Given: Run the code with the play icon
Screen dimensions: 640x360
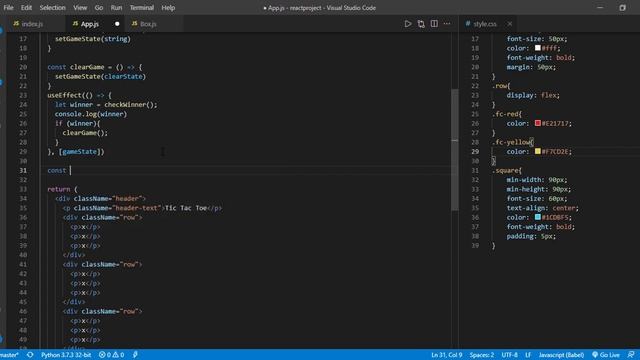Looking at the screenshot, I should [408, 24].
